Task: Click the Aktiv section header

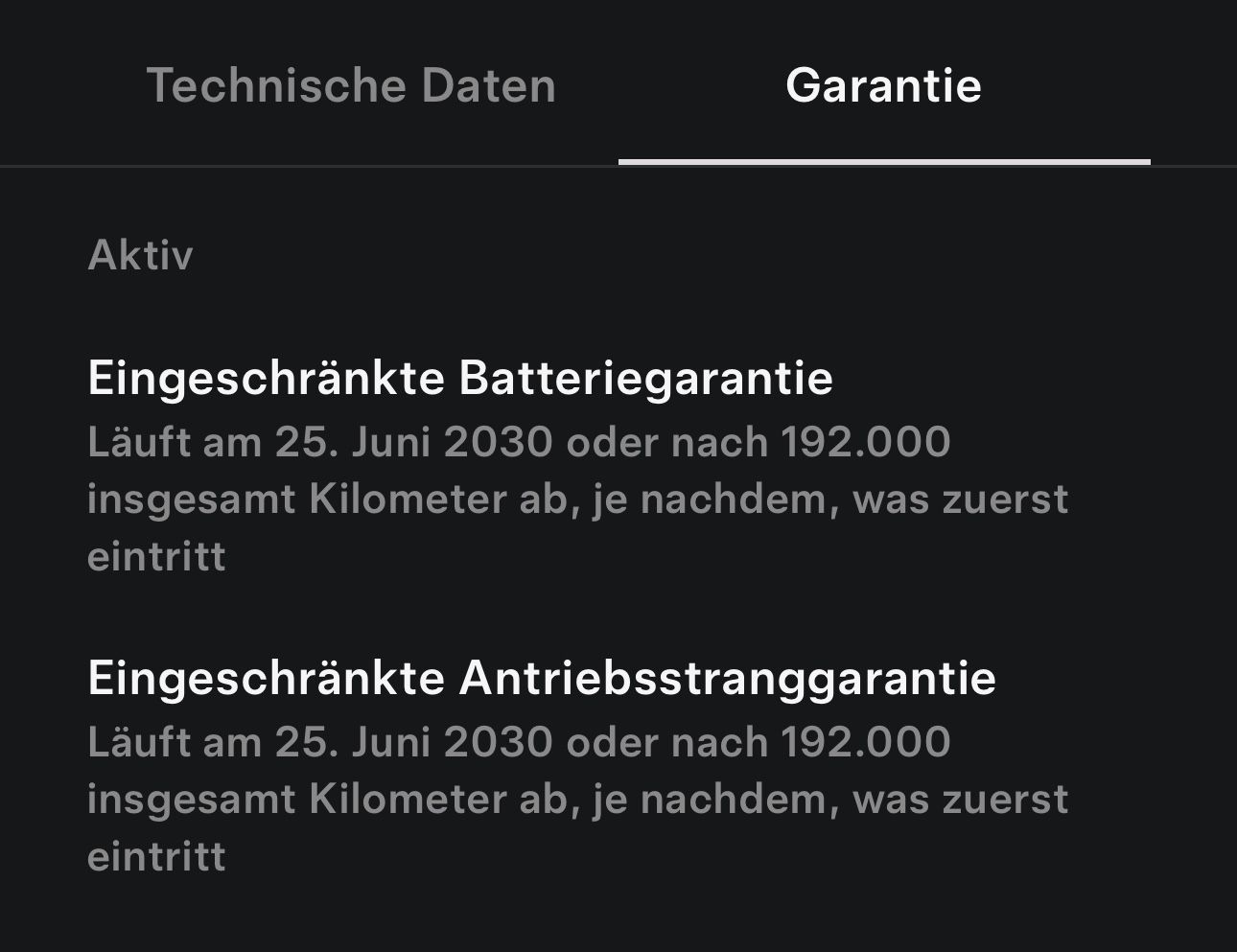Action: [x=140, y=255]
